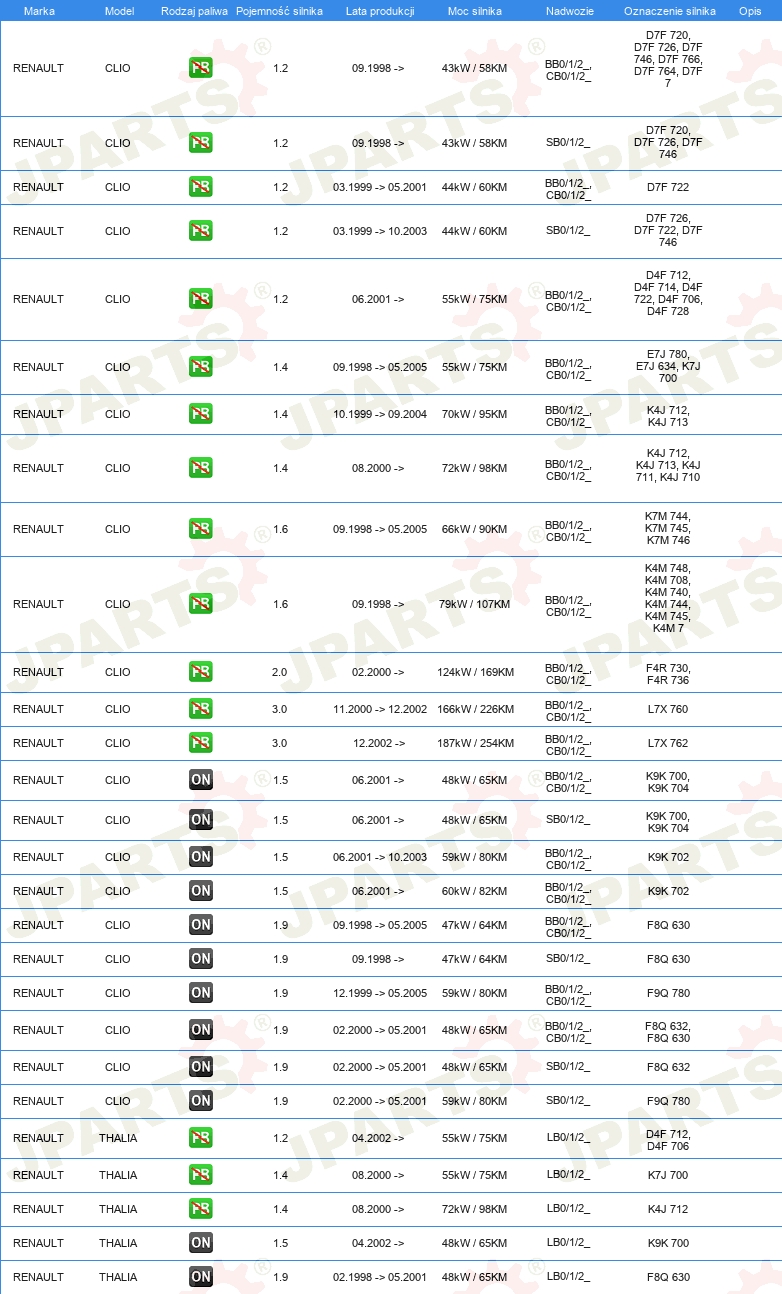Select the 60kW / 82KM power cell
The width and height of the screenshot is (782, 1294).
475,891
